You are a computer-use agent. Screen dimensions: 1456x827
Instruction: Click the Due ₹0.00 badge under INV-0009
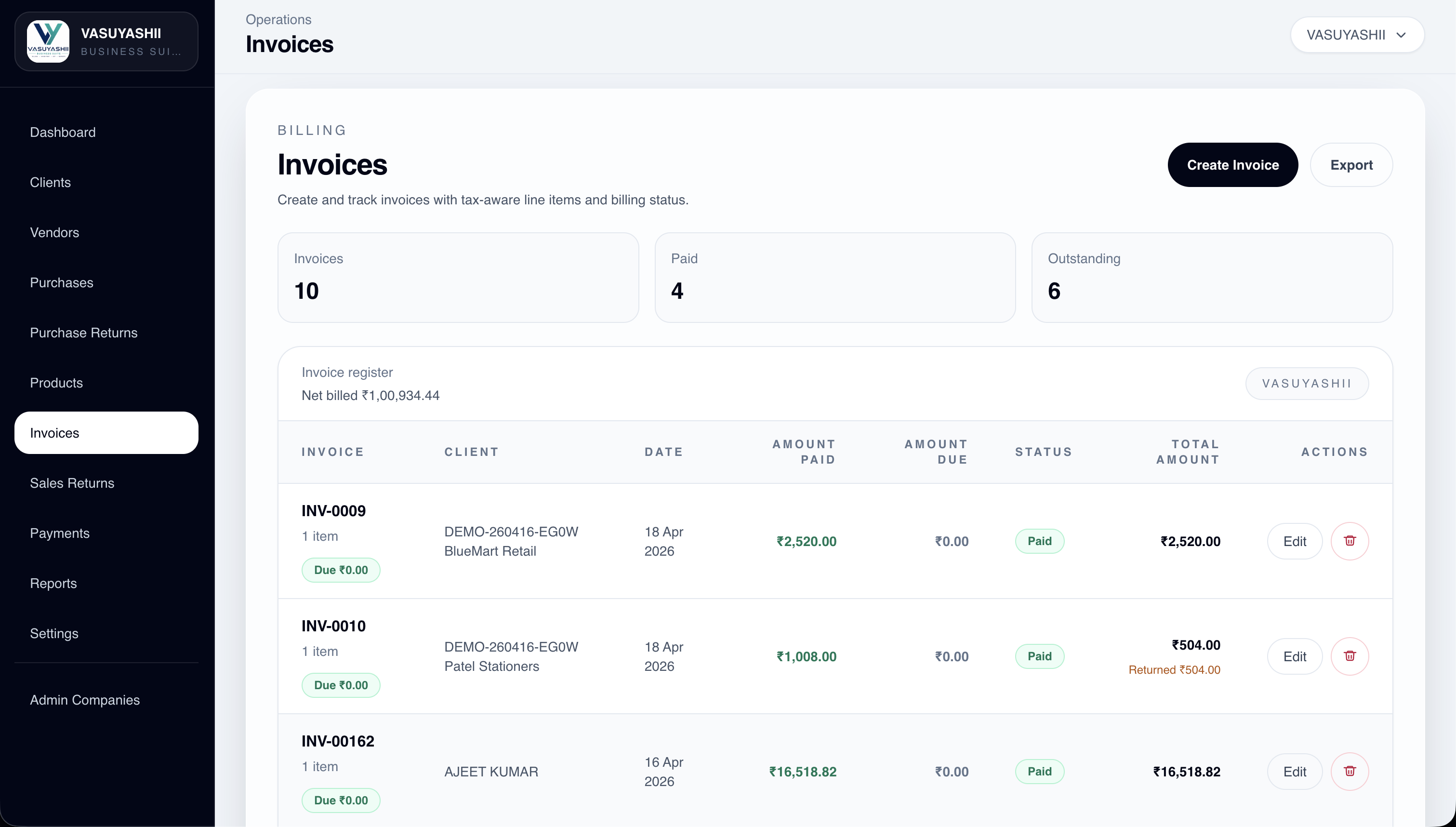(341, 570)
